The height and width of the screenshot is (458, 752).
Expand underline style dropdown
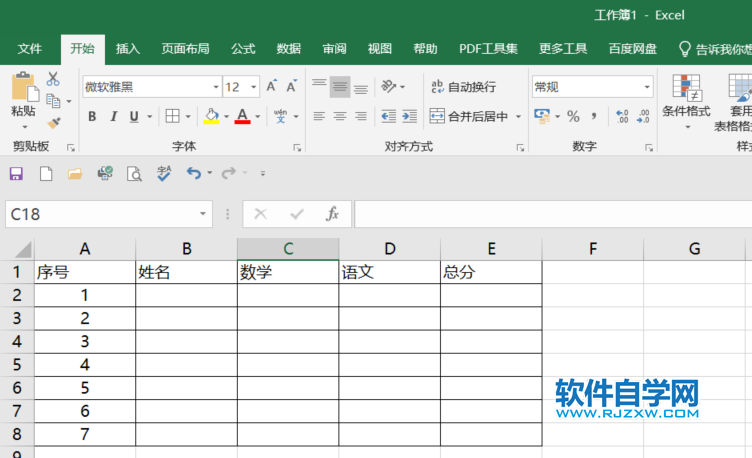point(150,117)
